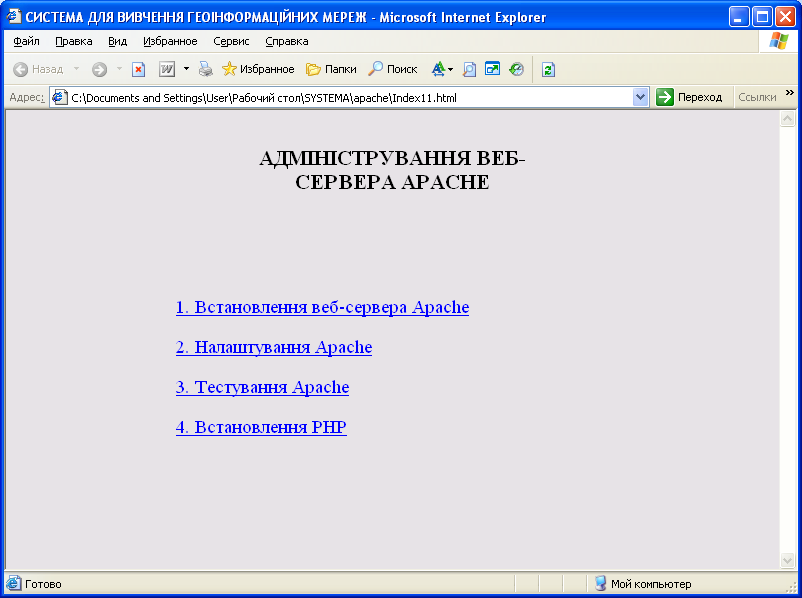The height and width of the screenshot is (598, 802).
Task: Expand the address bar dropdown list
Action: coord(640,97)
